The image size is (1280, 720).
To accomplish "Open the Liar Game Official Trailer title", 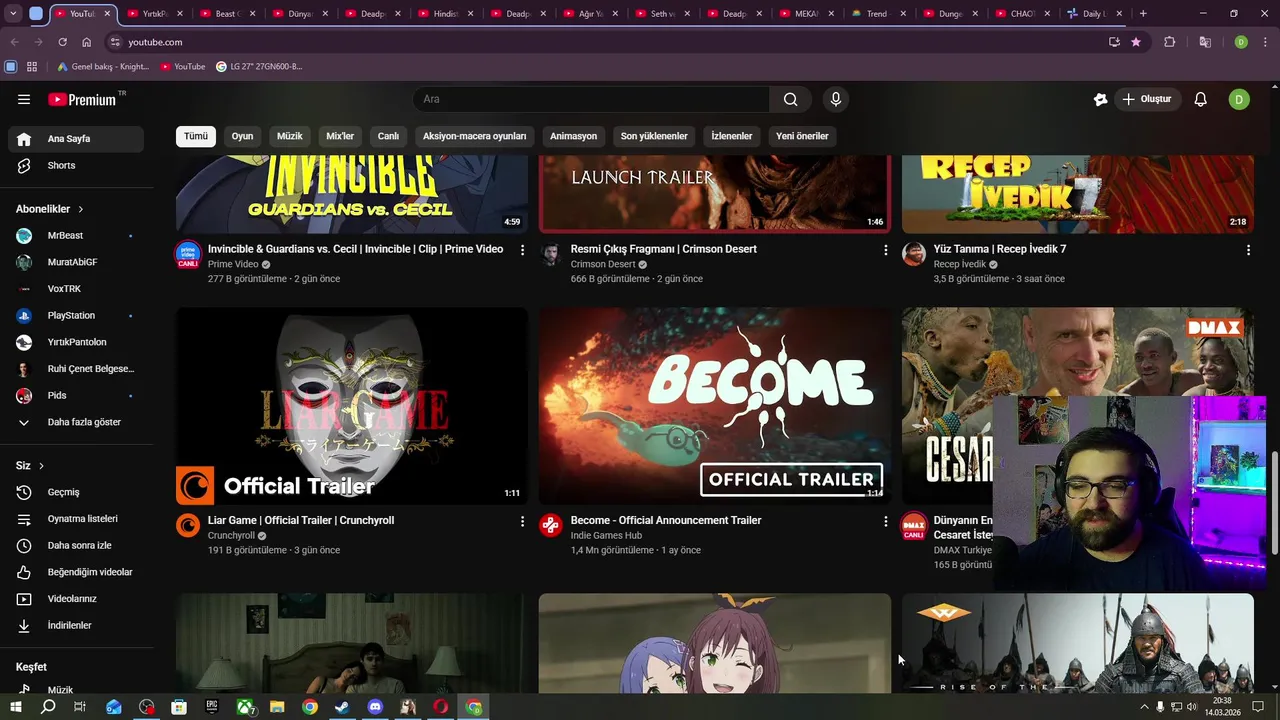I will 301,520.
